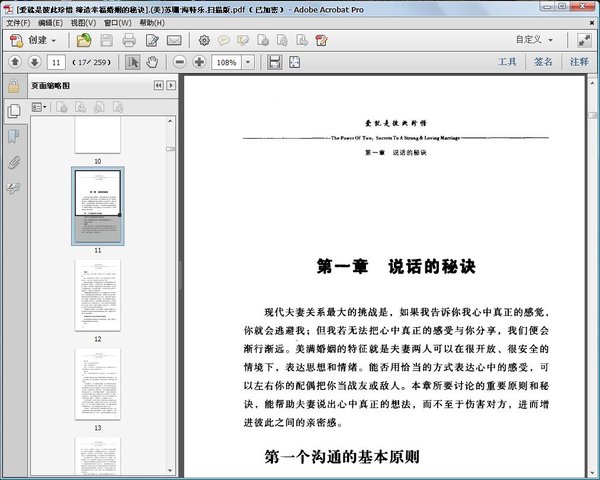The height and width of the screenshot is (480, 600).
Task: Select page 10 thumbnail
Action: point(98,135)
